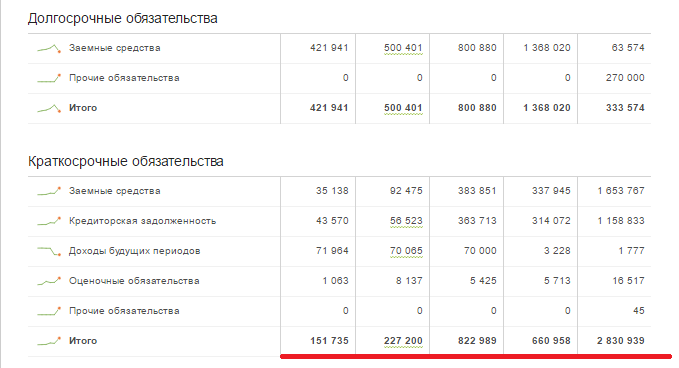
Task: Open the underlined bold total 500 401
Action: click(x=403, y=108)
